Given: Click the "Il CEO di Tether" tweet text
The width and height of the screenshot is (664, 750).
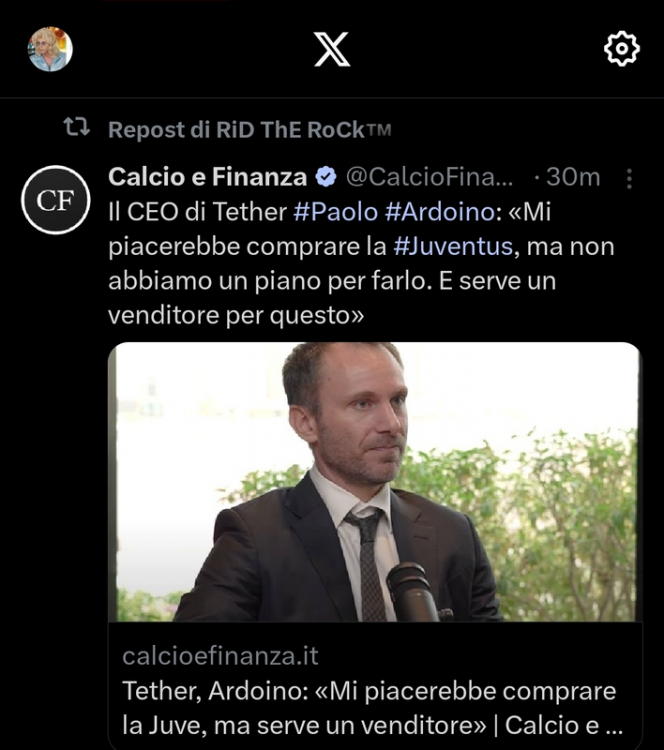Looking at the screenshot, I should (x=198, y=211).
